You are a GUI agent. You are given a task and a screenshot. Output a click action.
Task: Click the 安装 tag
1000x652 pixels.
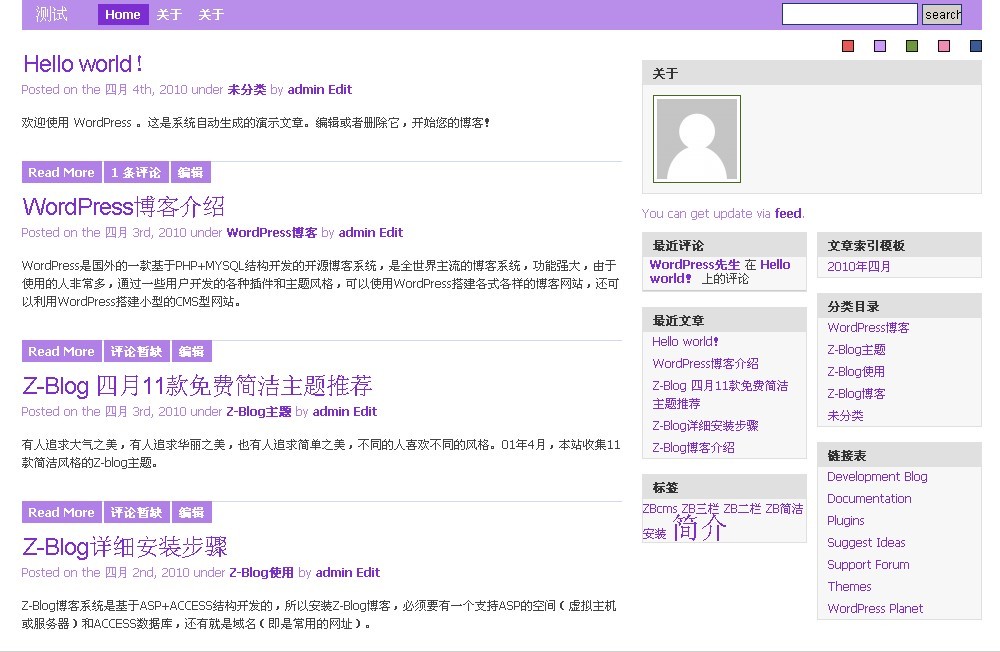[x=654, y=534]
